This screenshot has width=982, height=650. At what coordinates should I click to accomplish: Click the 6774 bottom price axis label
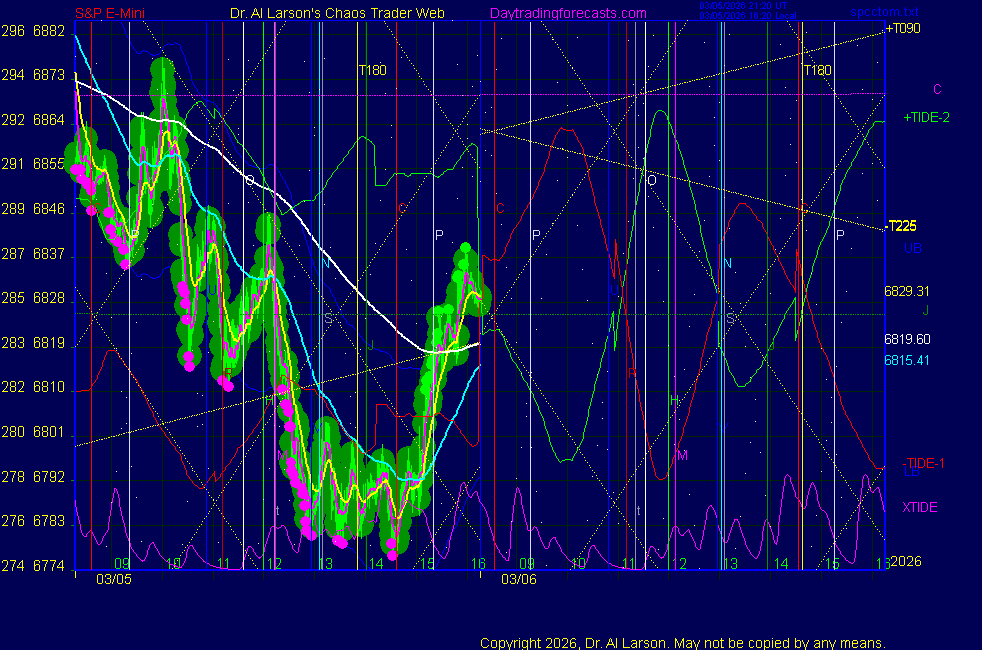[x=49, y=567]
